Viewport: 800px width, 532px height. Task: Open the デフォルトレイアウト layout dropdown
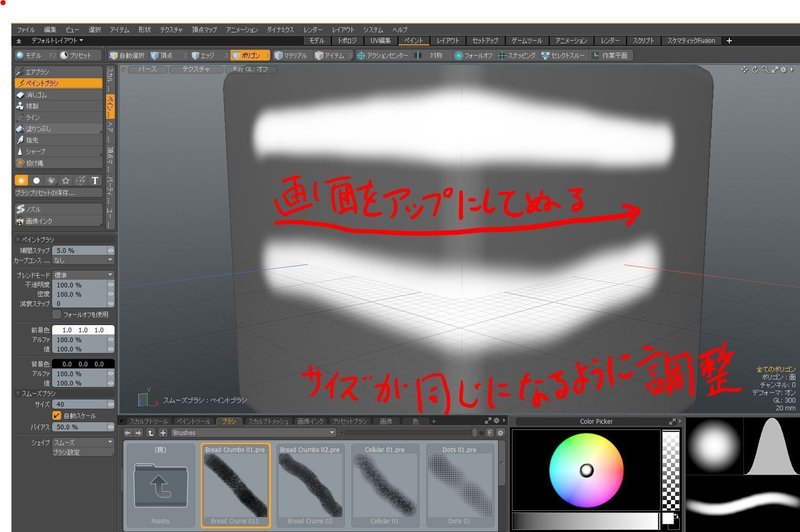(x=57, y=40)
